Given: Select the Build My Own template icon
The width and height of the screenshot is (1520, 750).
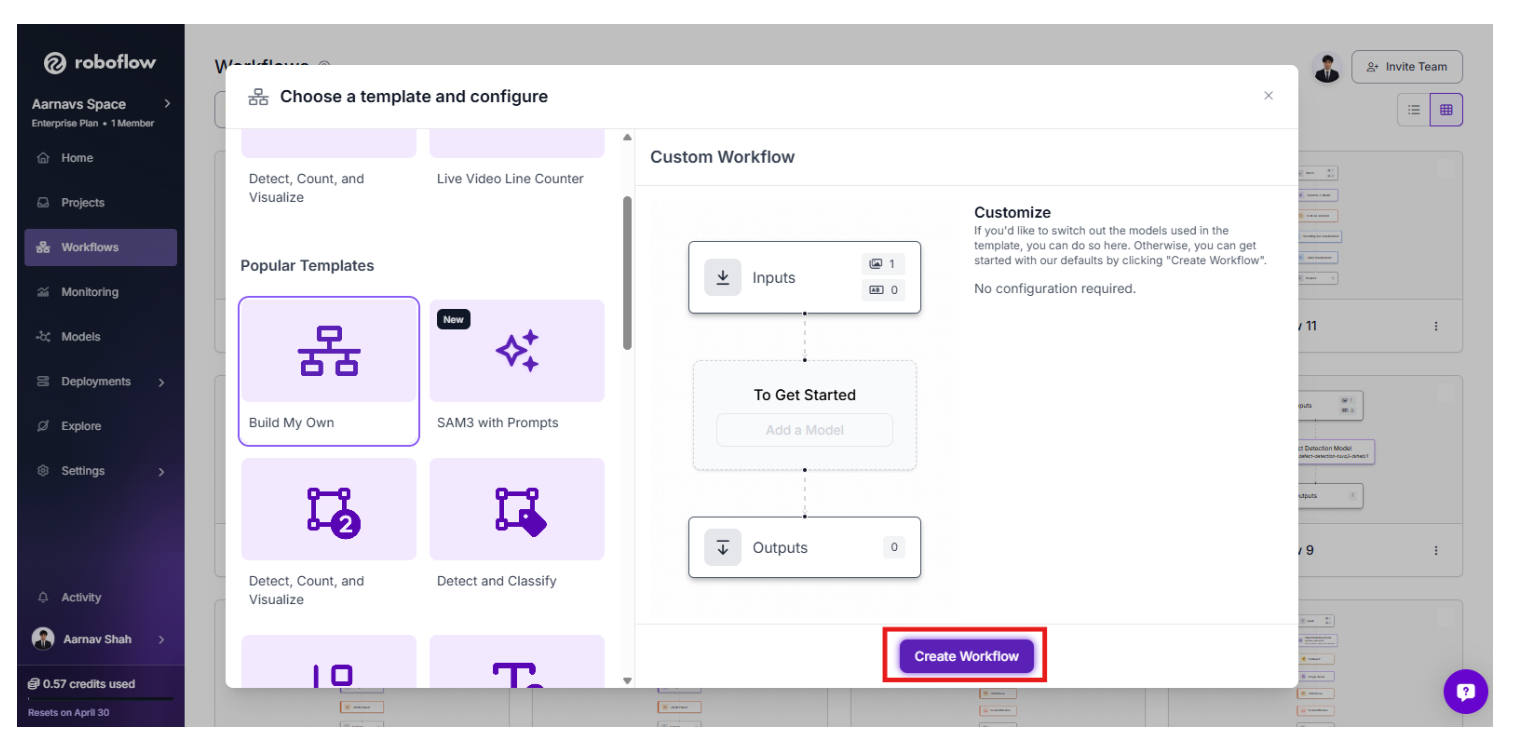Looking at the screenshot, I should (329, 351).
